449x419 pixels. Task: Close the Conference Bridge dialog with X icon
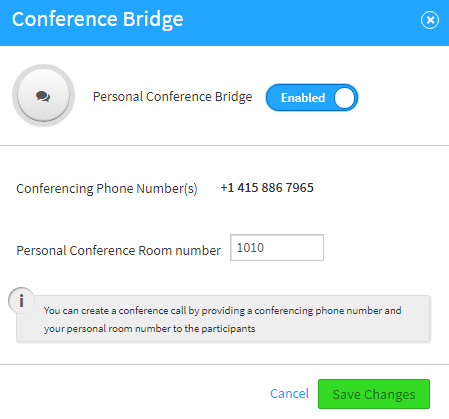pos(430,20)
